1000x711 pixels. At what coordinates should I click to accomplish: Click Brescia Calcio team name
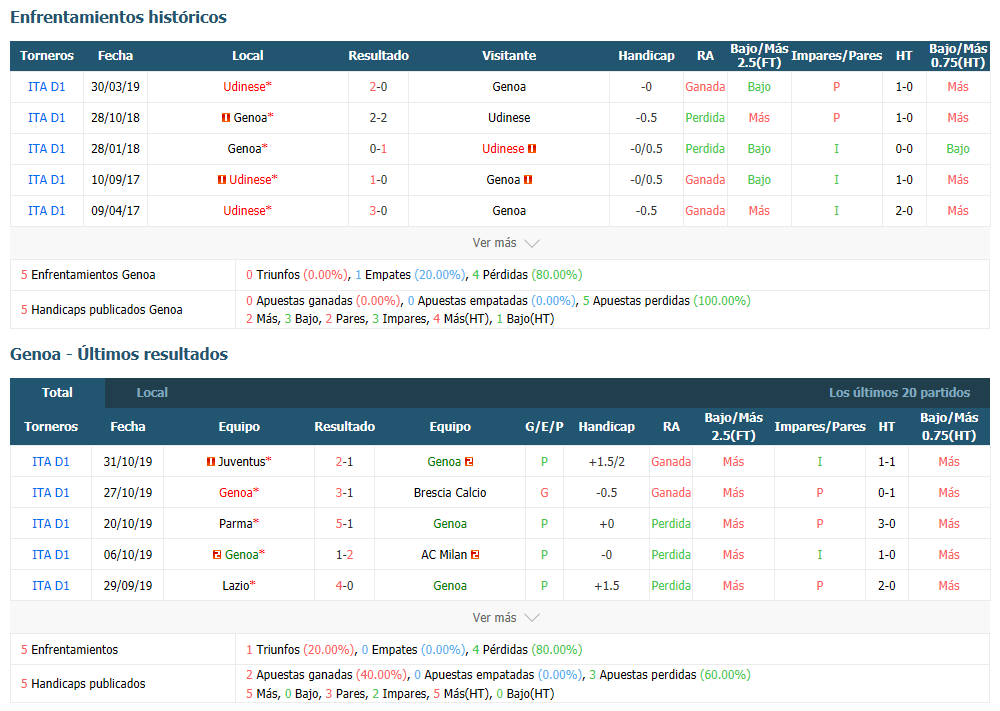pos(450,493)
